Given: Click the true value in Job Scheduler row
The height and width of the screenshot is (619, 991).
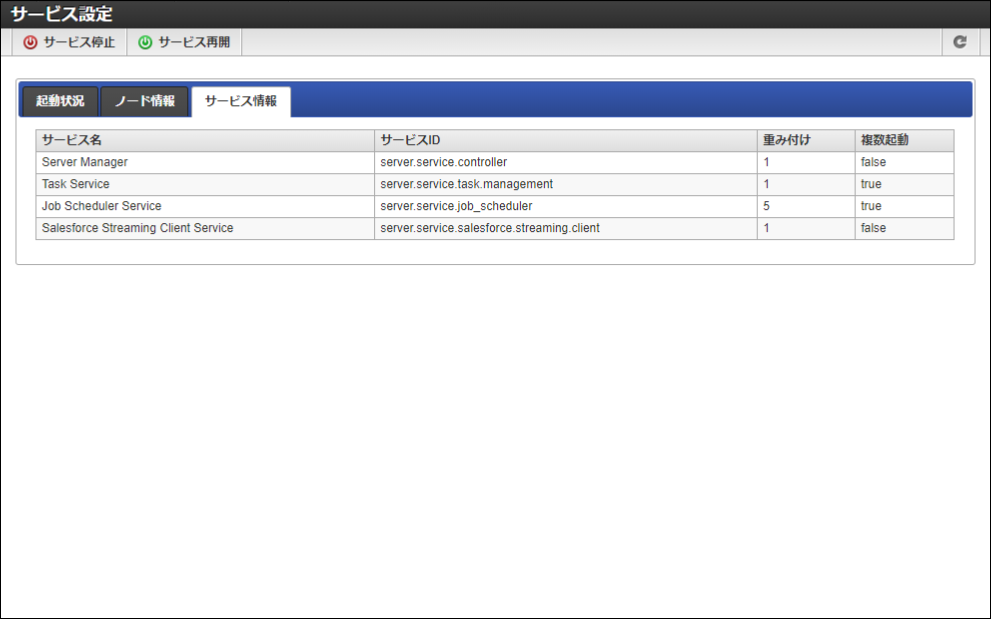Looking at the screenshot, I should [871, 206].
